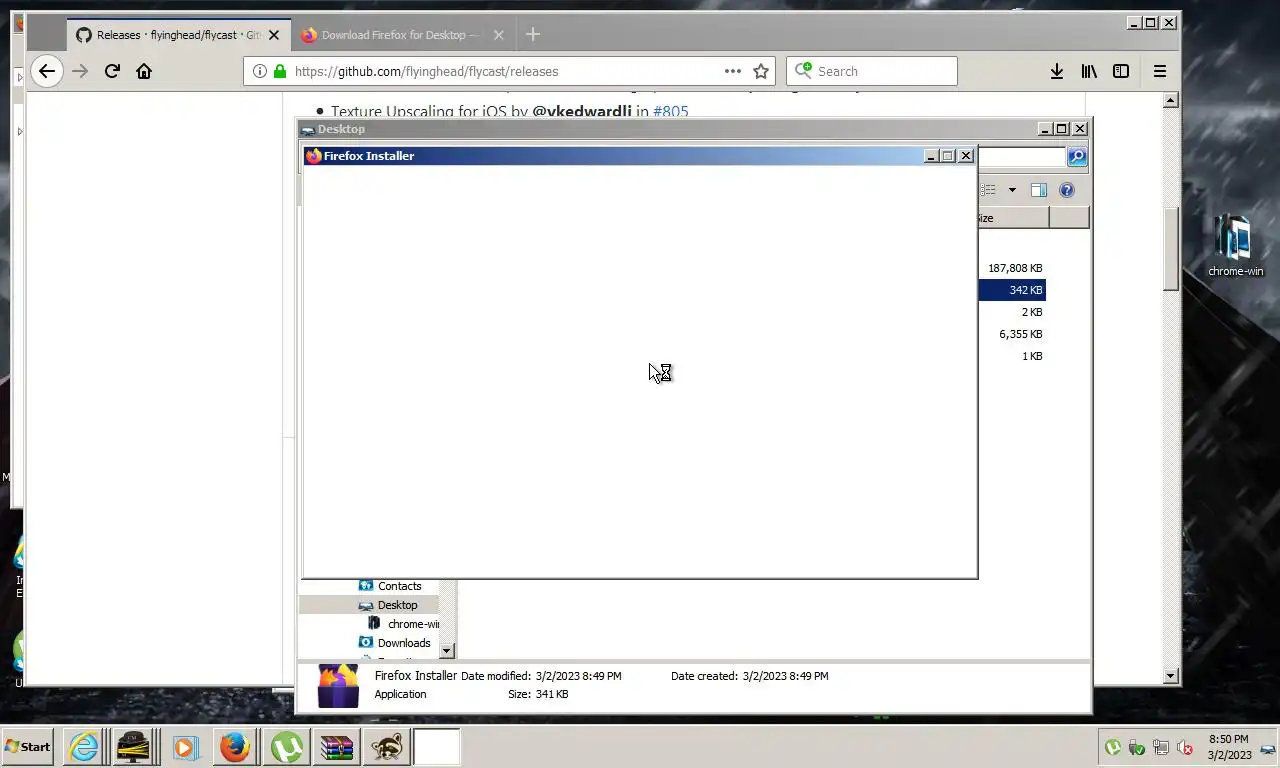Open Firefox home page button
1280x768 pixels.
coord(144,71)
